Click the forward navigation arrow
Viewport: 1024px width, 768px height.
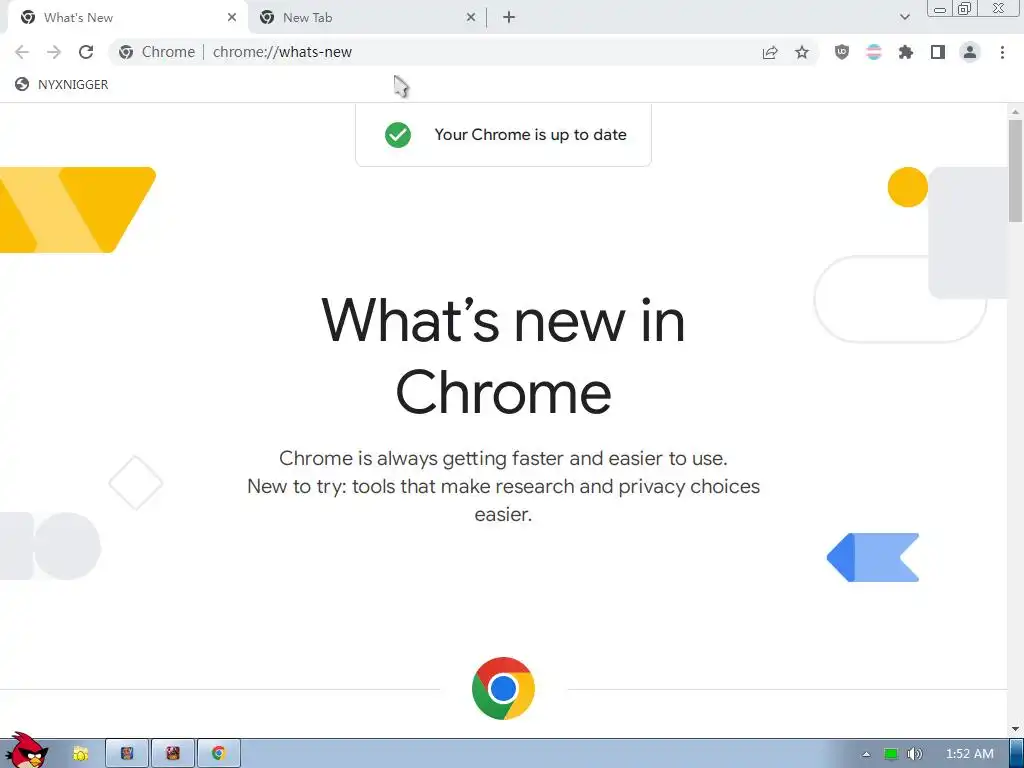point(54,52)
